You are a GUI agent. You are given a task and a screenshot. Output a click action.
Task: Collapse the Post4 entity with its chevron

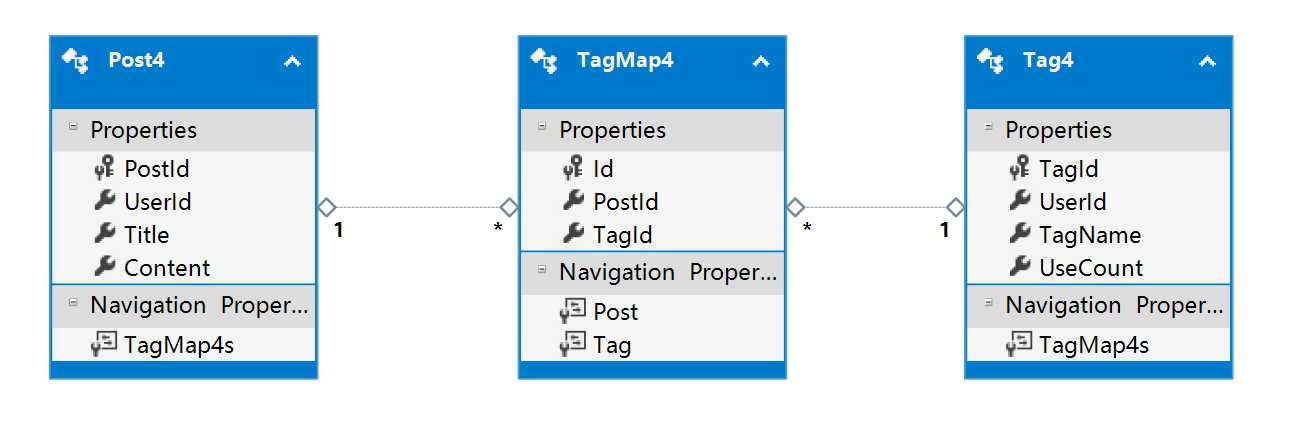[292, 62]
